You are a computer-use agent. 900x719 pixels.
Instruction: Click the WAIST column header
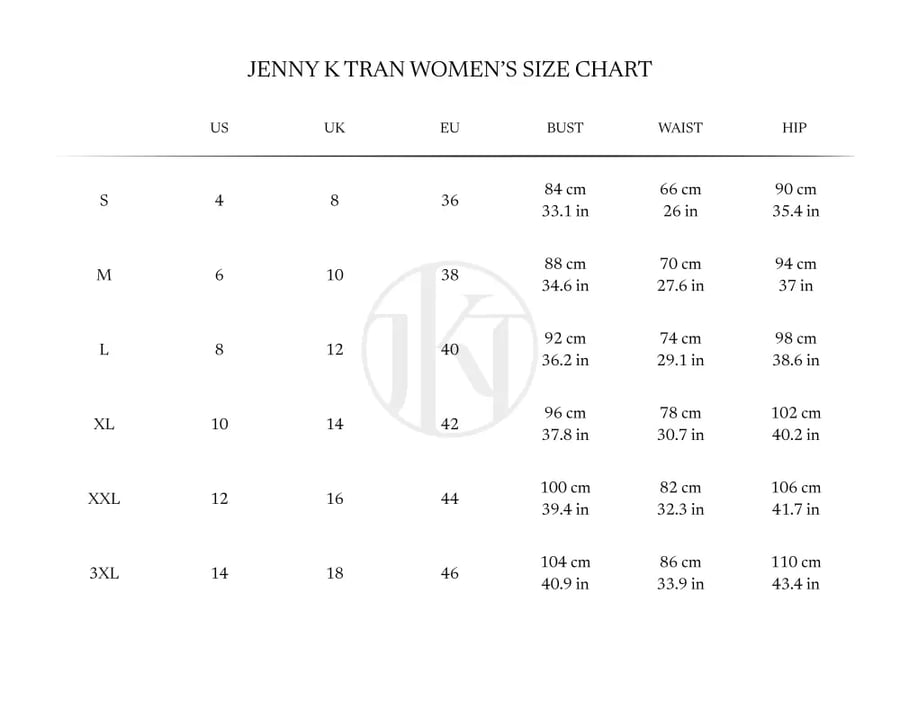pyautogui.click(x=680, y=127)
